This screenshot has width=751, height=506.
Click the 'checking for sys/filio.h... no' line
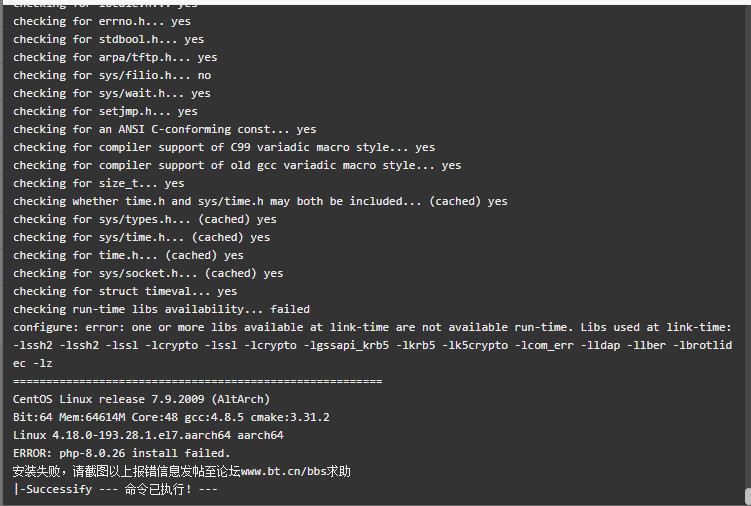point(112,75)
